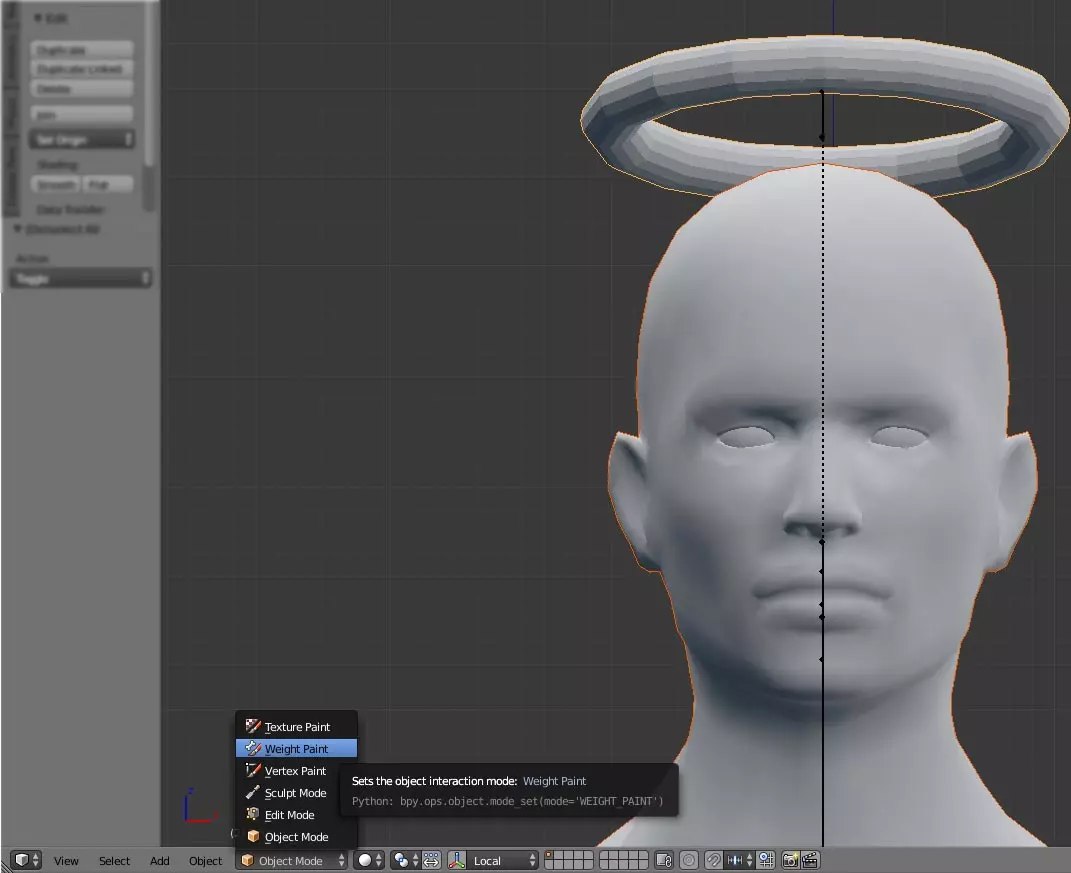Select Weight Paint from the mode list

click(x=296, y=749)
